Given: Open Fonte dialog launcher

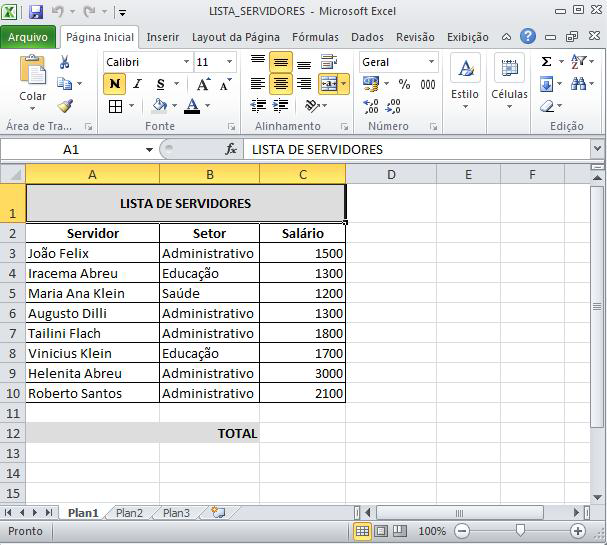Looking at the screenshot, I should (x=231, y=127).
